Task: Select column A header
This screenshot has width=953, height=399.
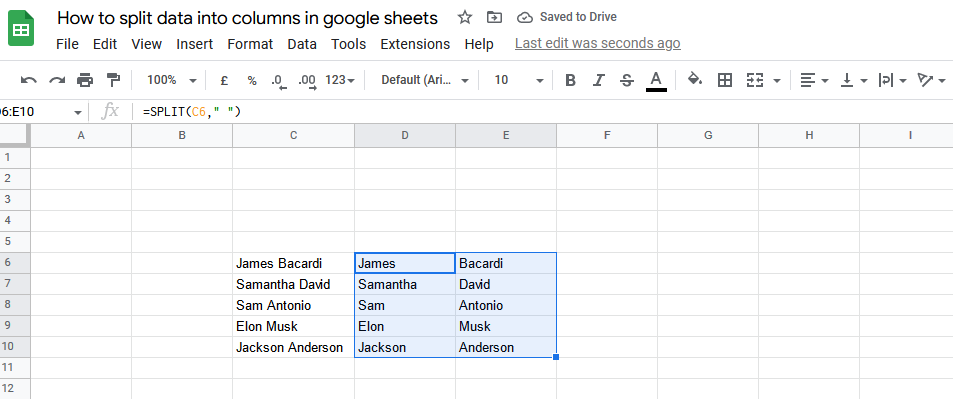Action: click(81, 136)
